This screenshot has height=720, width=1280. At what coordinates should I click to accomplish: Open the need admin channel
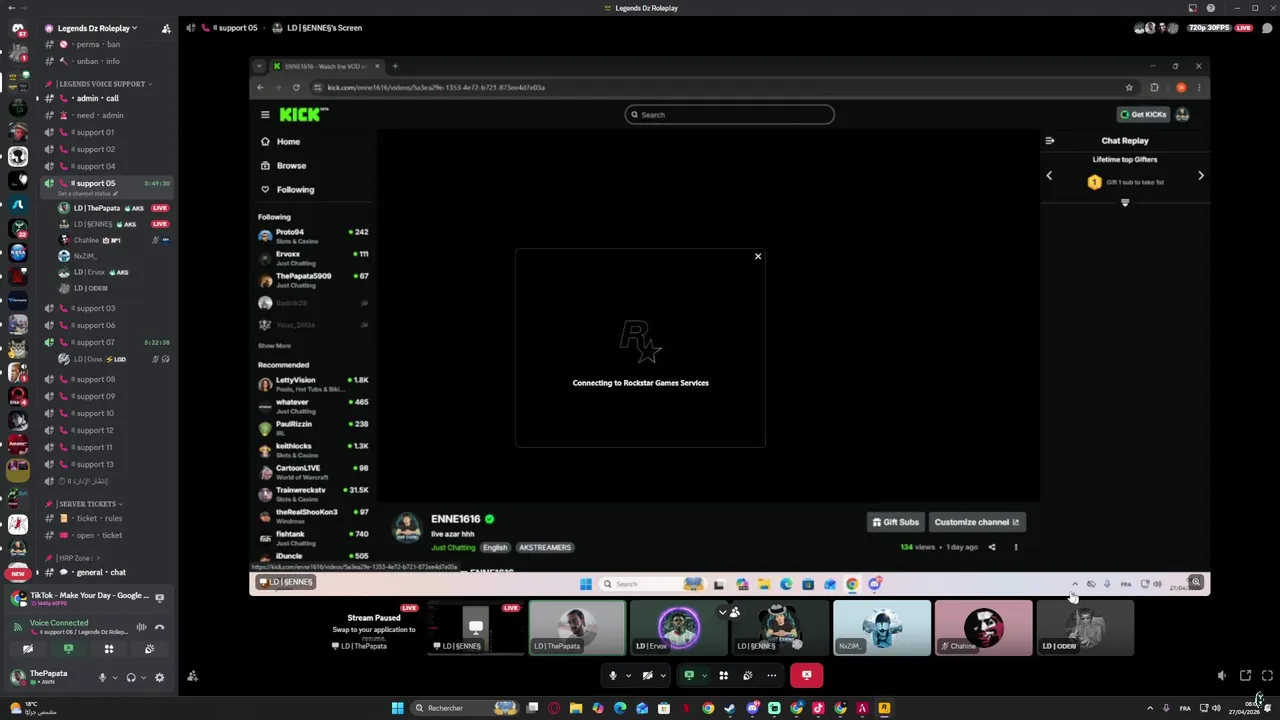(x=99, y=115)
